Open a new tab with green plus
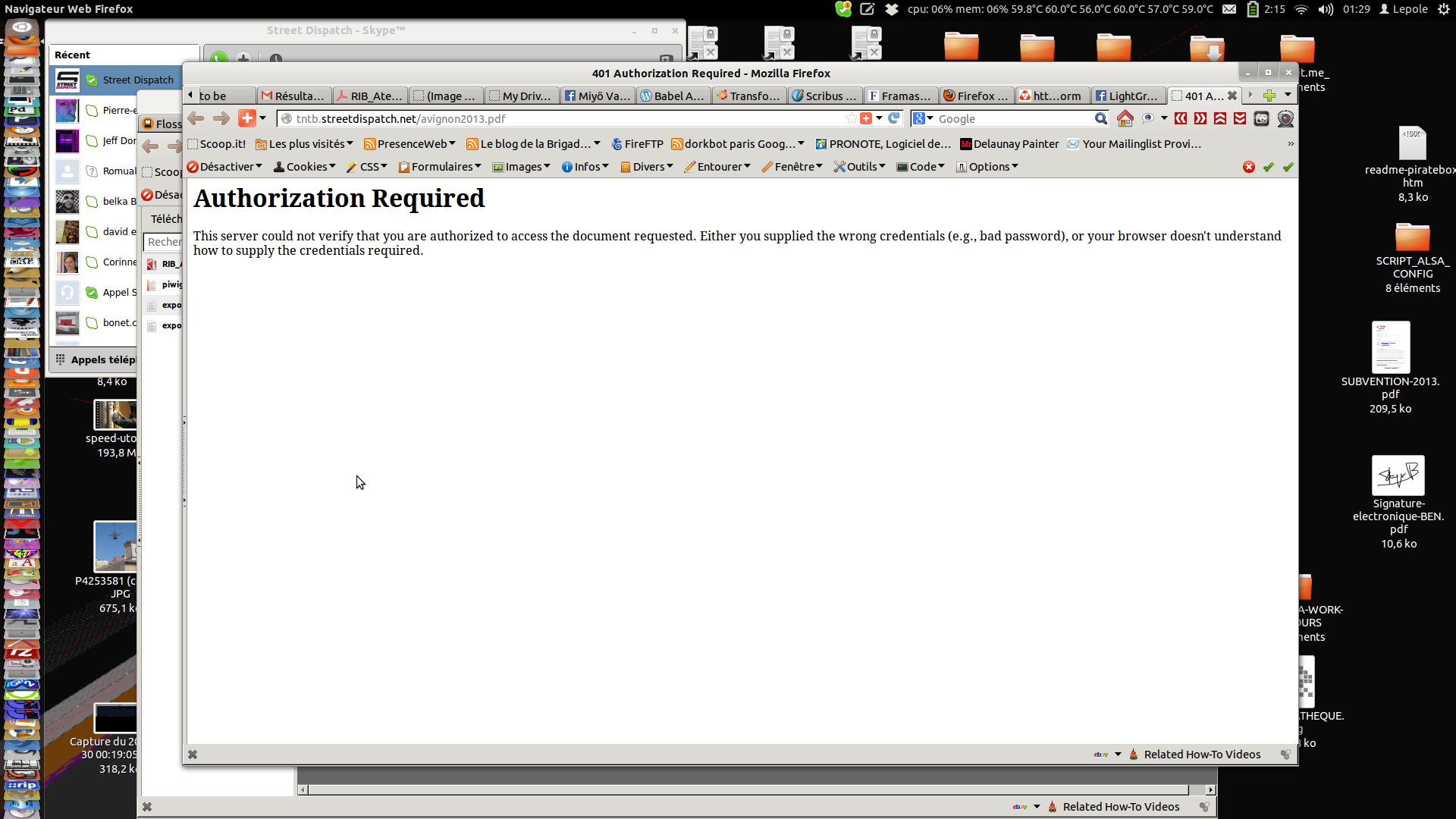The width and height of the screenshot is (1456, 819). tap(1269, 96)
